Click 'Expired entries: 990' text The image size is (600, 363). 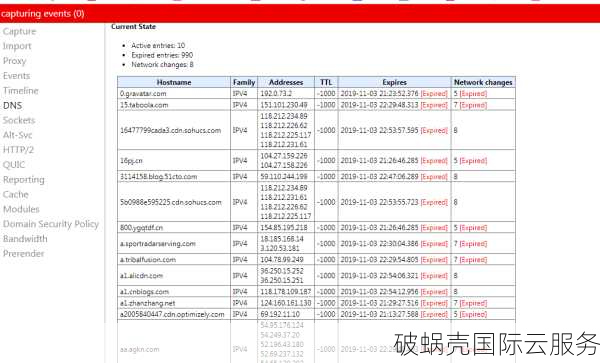click(x=162, y=55)
